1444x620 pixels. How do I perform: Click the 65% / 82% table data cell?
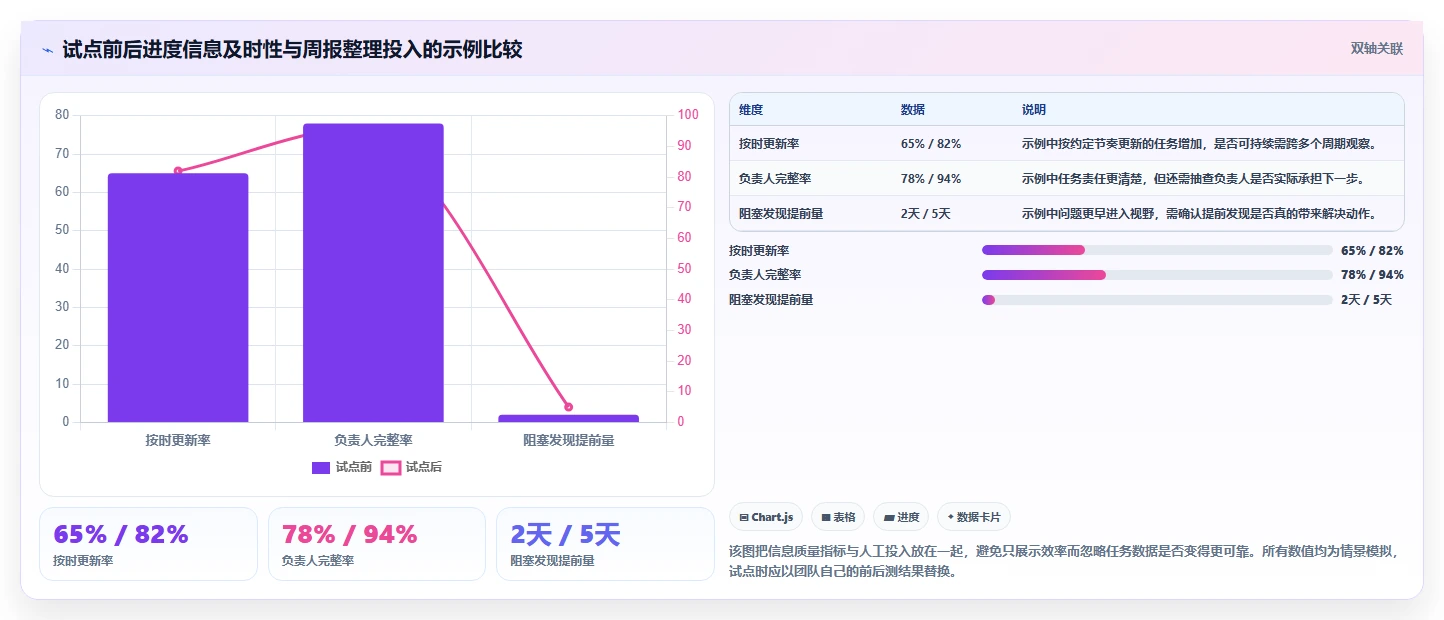(x=931, y=144)
